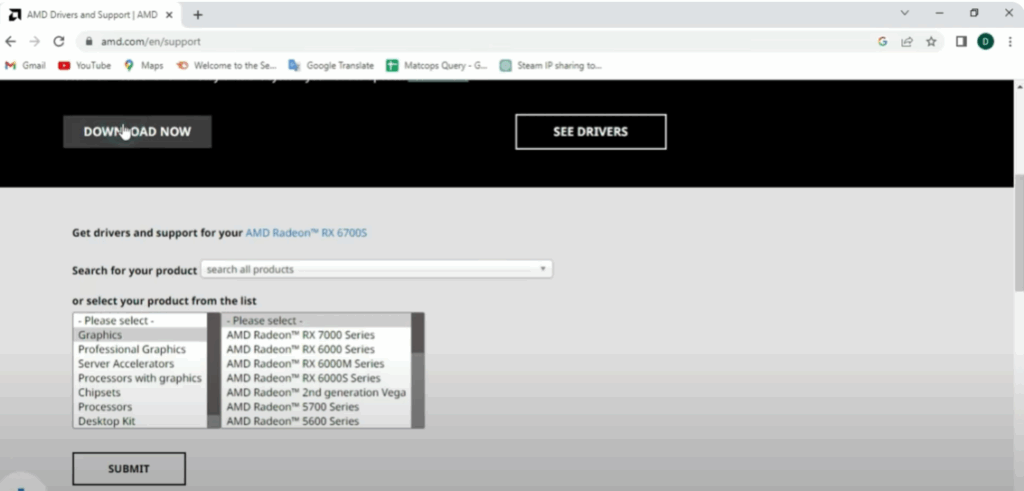Click the browser Back arrow
This screenshot has width=1024, height=491.
pos(10,41)
